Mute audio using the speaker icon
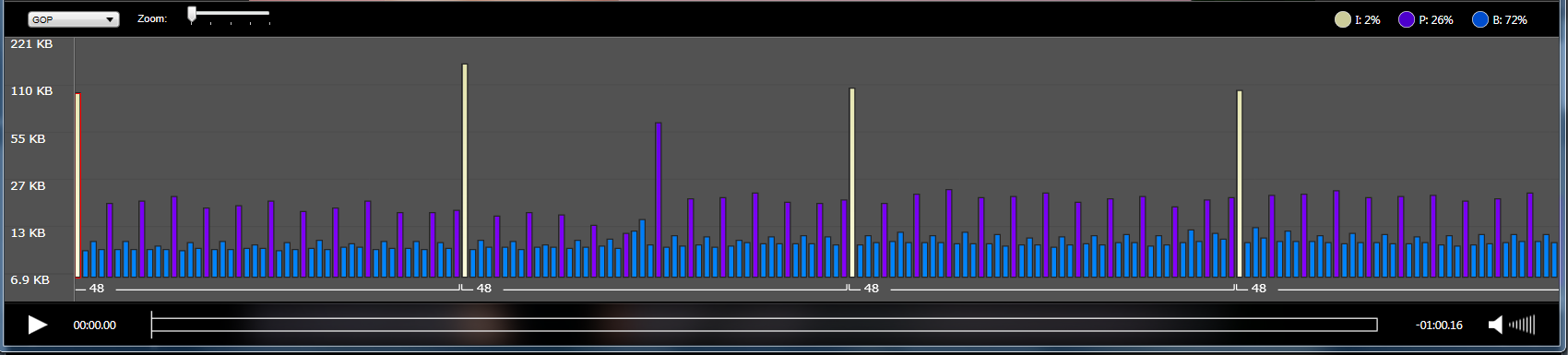This screenshot has width=1568, height=355. point(1496,325)
